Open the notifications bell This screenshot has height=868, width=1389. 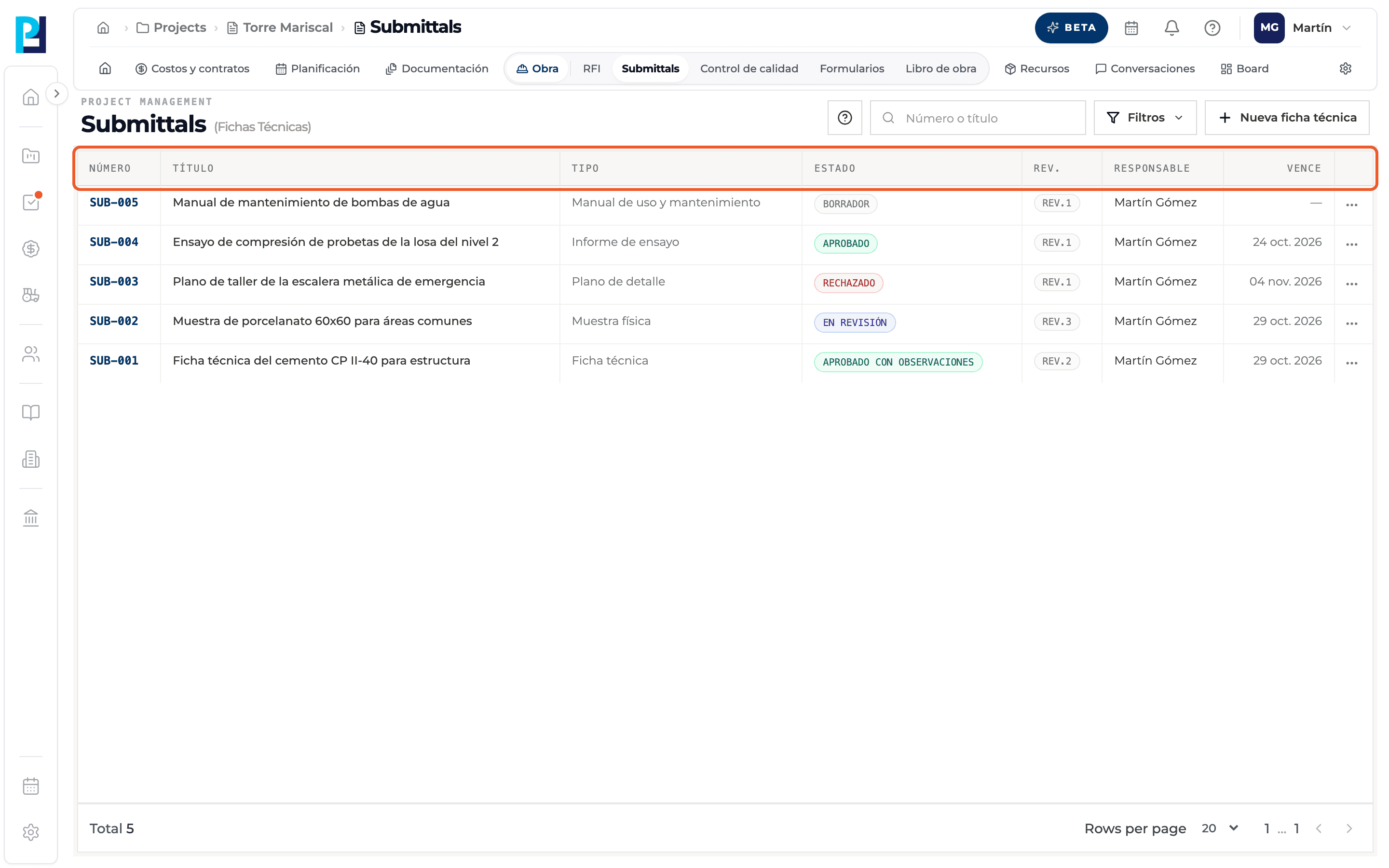click(x=1171, y=27)
